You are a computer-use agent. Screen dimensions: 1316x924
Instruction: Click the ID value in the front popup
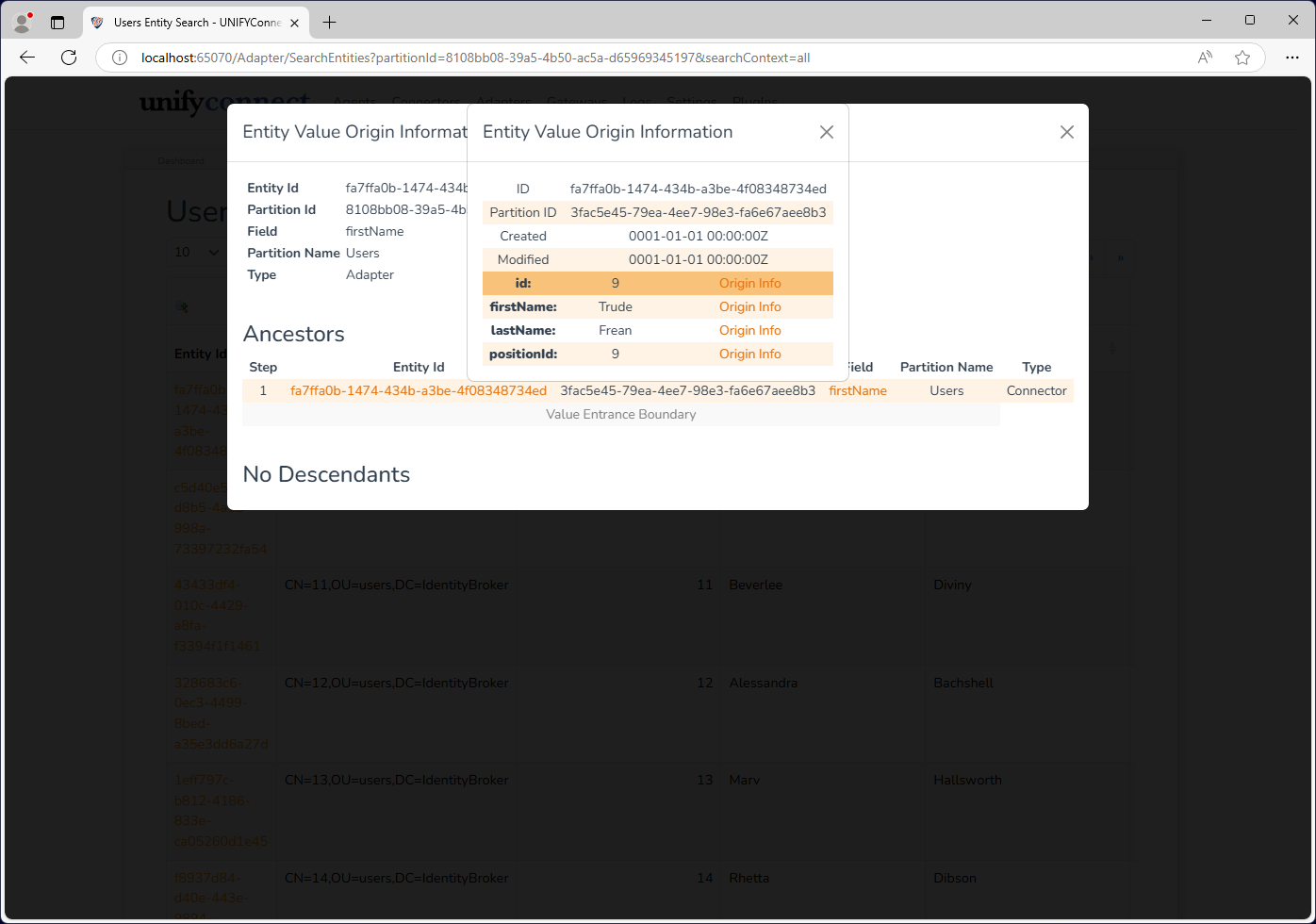pos(699,189)
